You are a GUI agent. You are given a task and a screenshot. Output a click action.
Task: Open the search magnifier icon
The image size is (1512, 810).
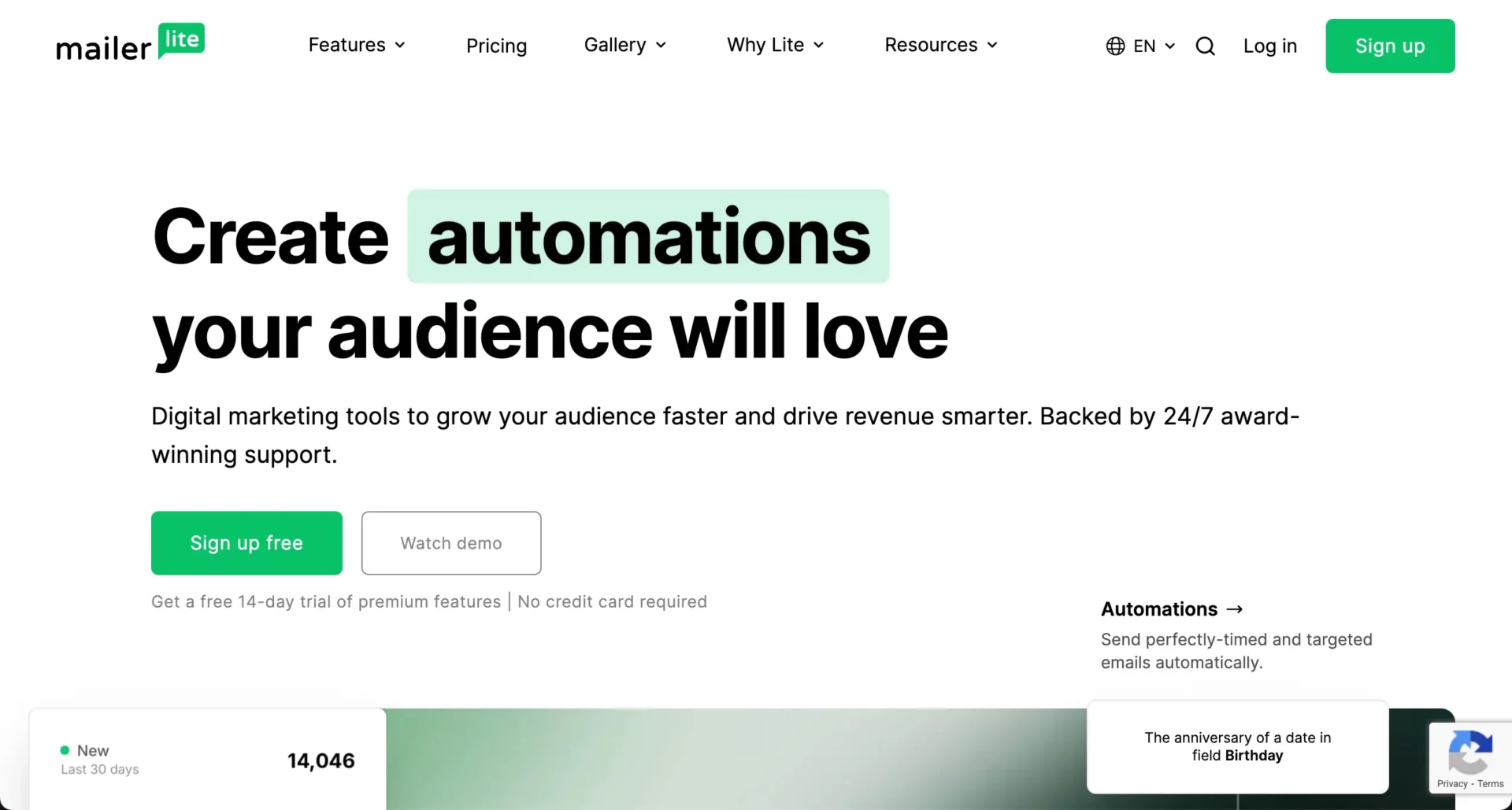pyautogui.click(x=1205, y=46)
